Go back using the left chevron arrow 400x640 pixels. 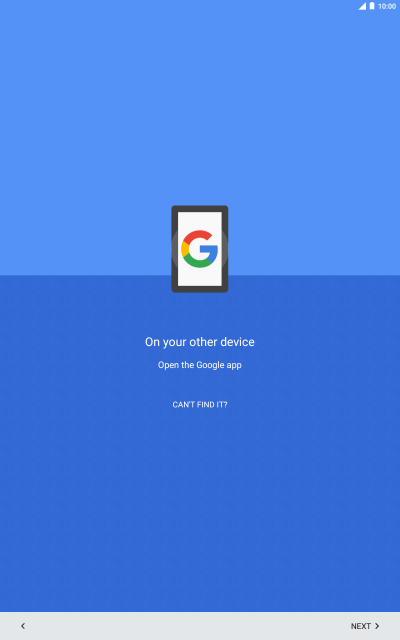(x=23, y=626)
